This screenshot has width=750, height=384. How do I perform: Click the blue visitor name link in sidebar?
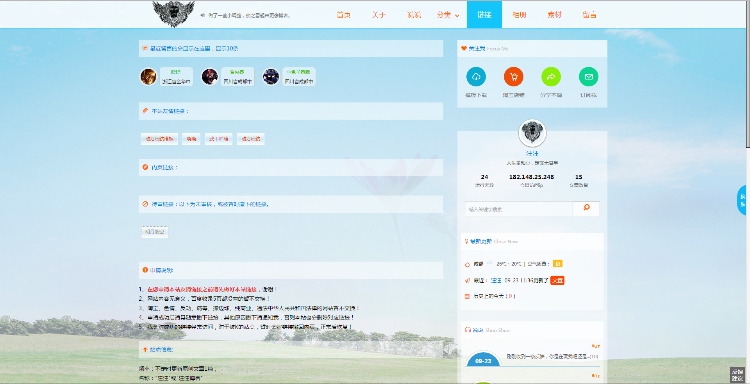click(x=496, y=281)
